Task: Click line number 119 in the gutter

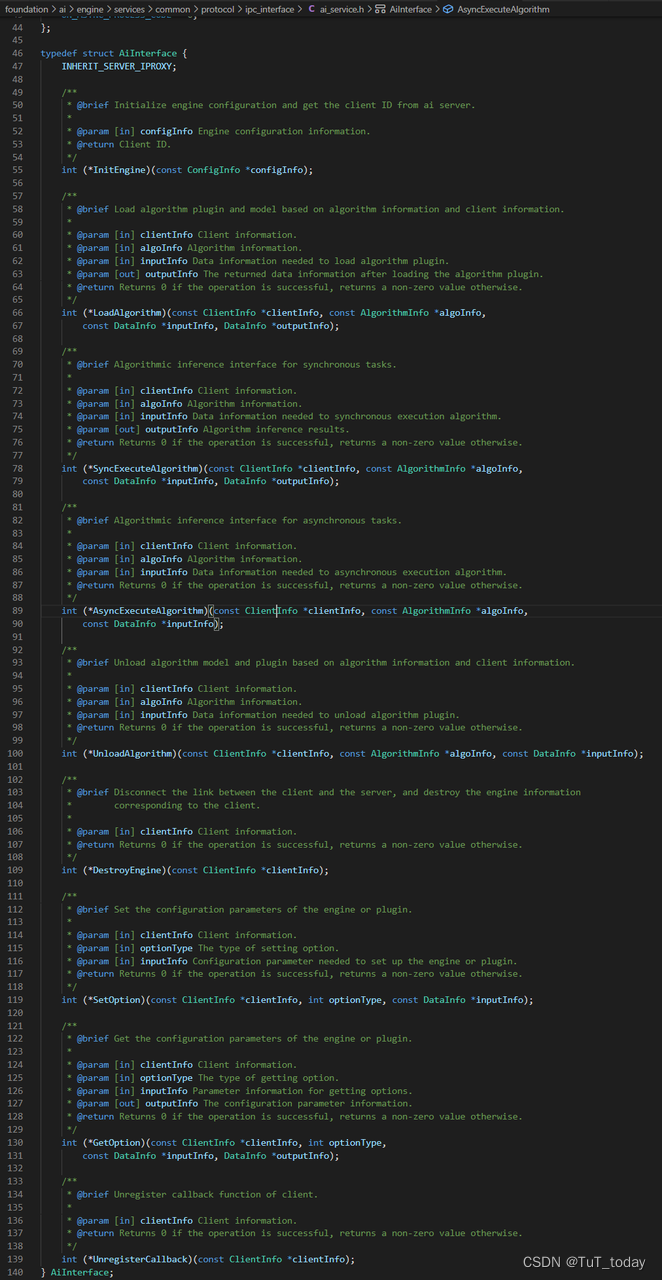Action: 15,1000
